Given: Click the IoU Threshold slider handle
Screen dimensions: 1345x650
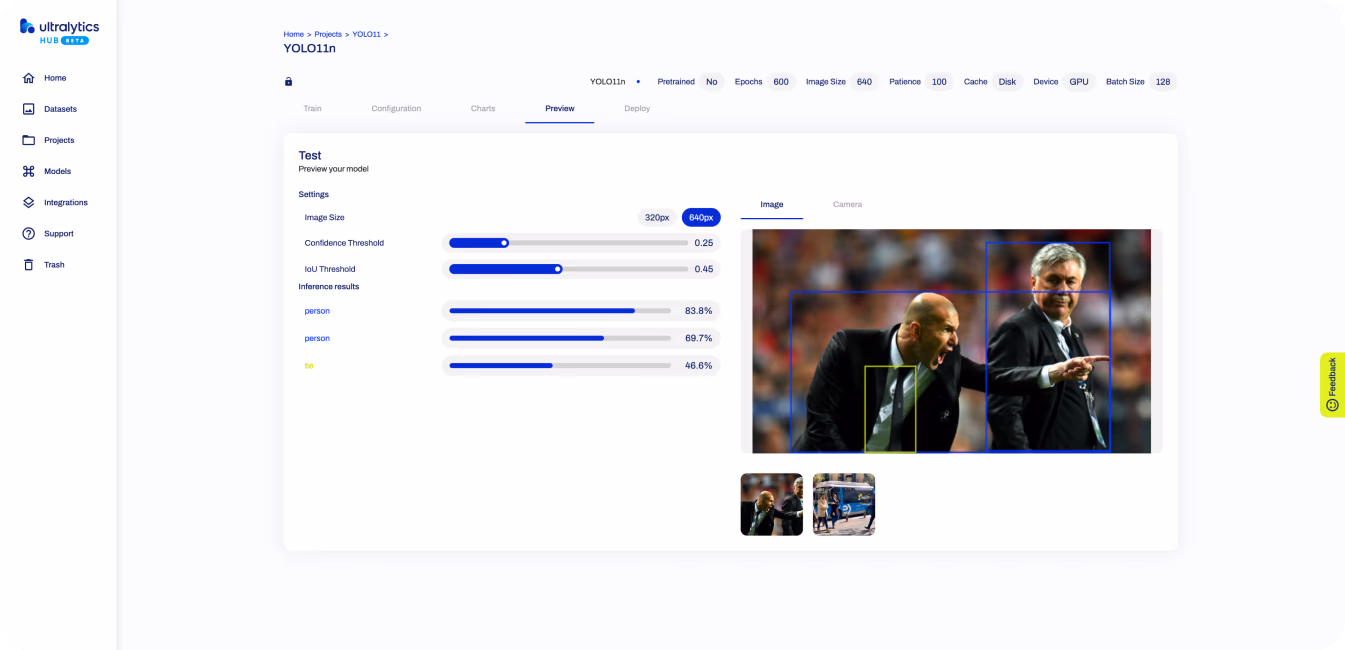Looking at the screenshot, I should (x=558, y=268).
